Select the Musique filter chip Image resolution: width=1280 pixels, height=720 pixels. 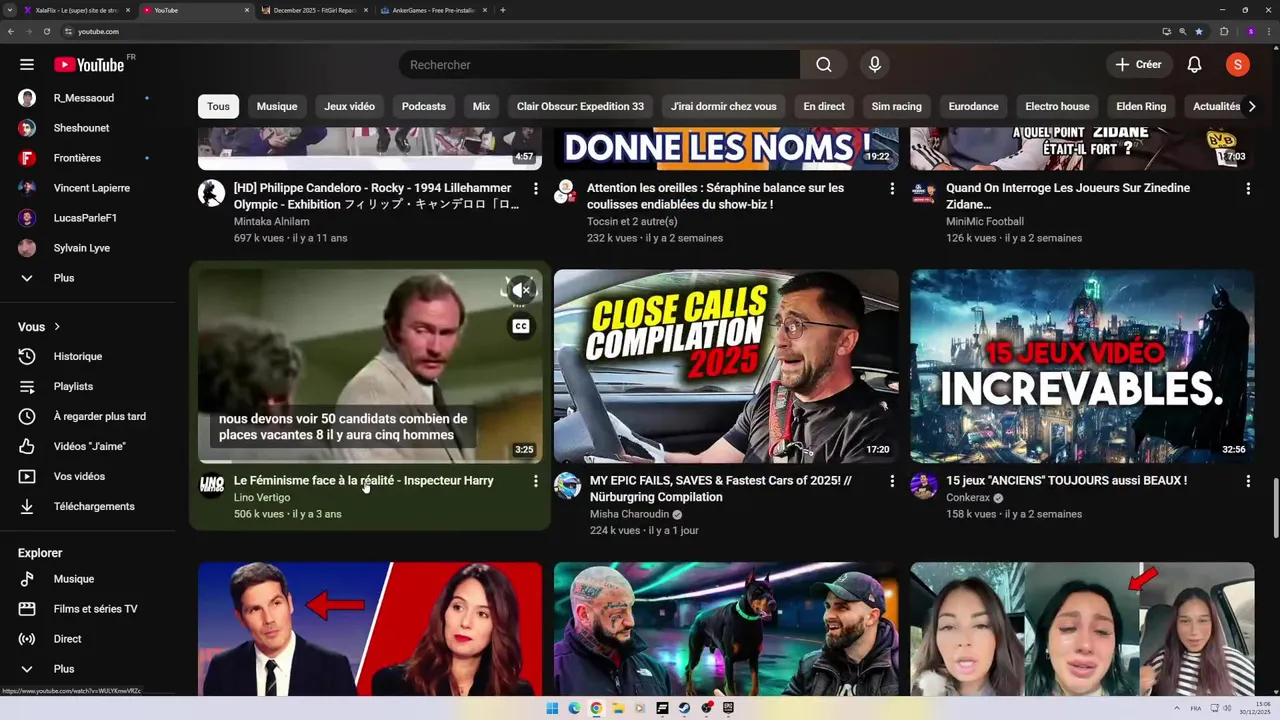tap(277, 106)
